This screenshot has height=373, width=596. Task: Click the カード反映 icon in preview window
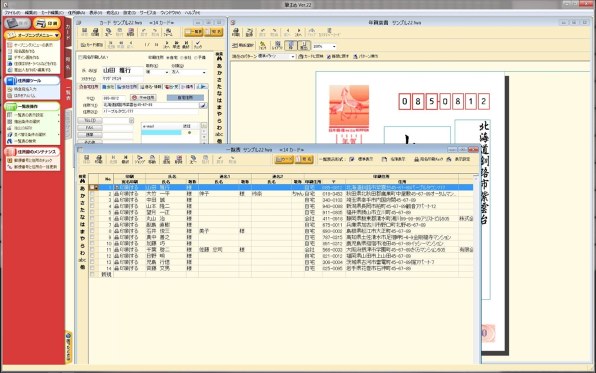pyautogui.click(x=311, y=56)
